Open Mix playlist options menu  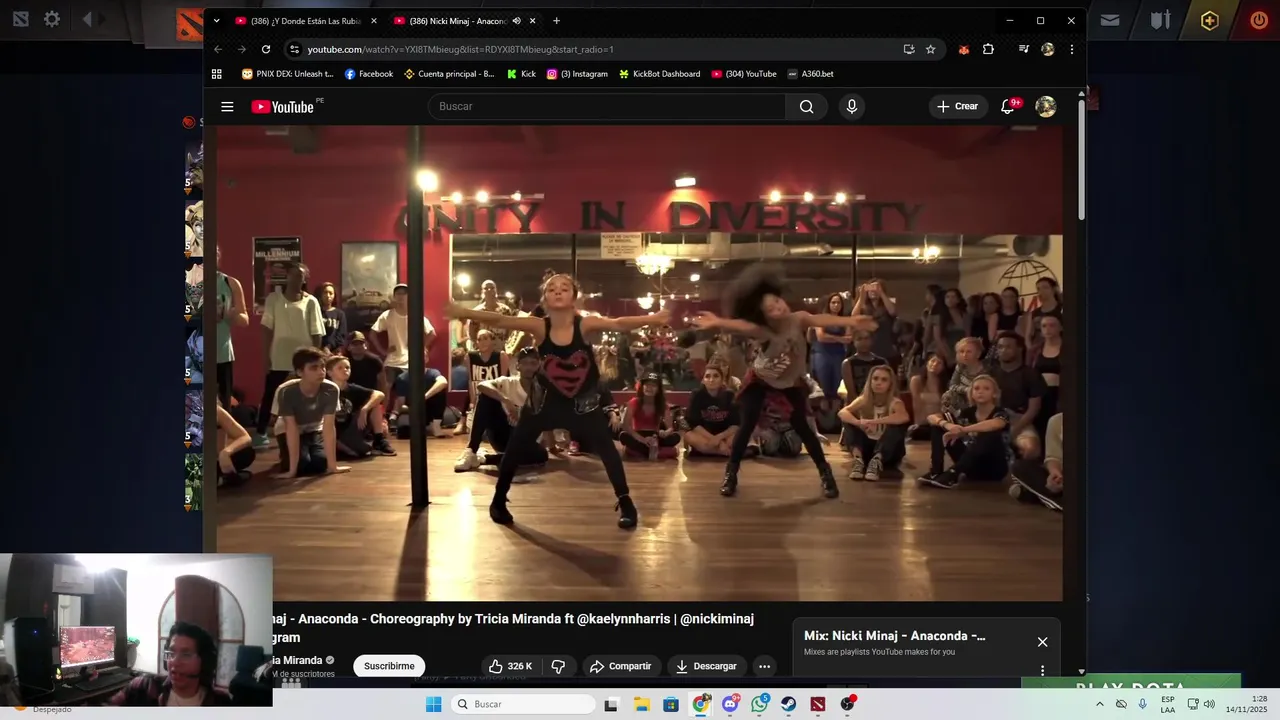1042,671
